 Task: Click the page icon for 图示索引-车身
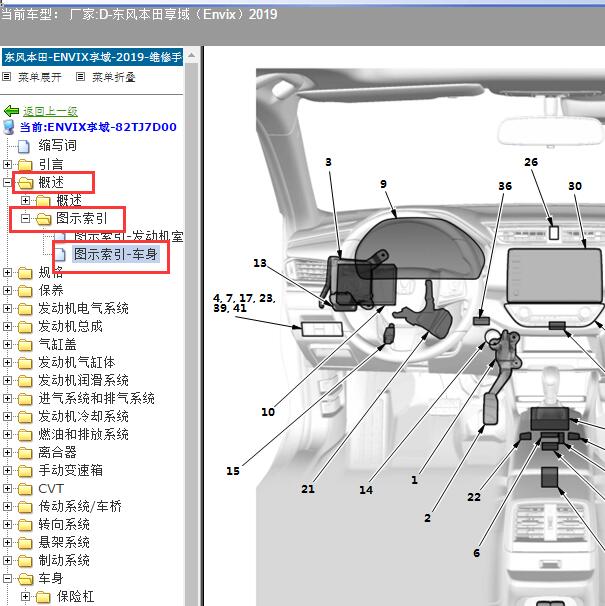(60, 254)
